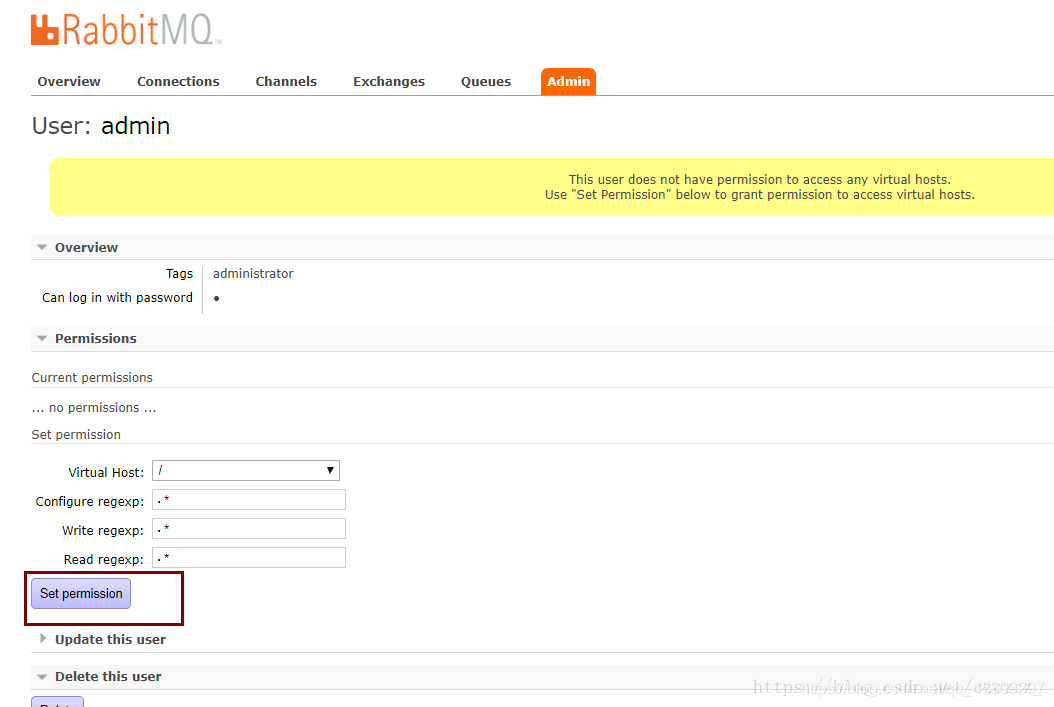
Task: Click the 'User: admin' heading
Action: pyautogui.click(x=101, y=126)
